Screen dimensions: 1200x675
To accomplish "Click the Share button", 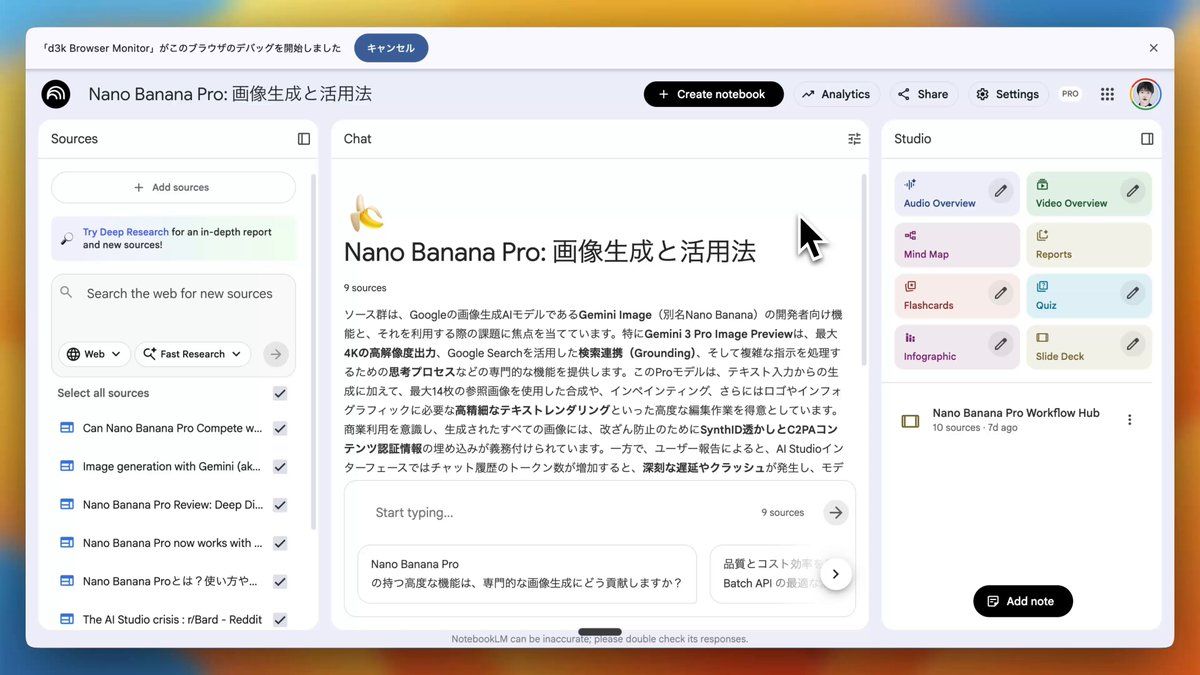I will [923, 94].
